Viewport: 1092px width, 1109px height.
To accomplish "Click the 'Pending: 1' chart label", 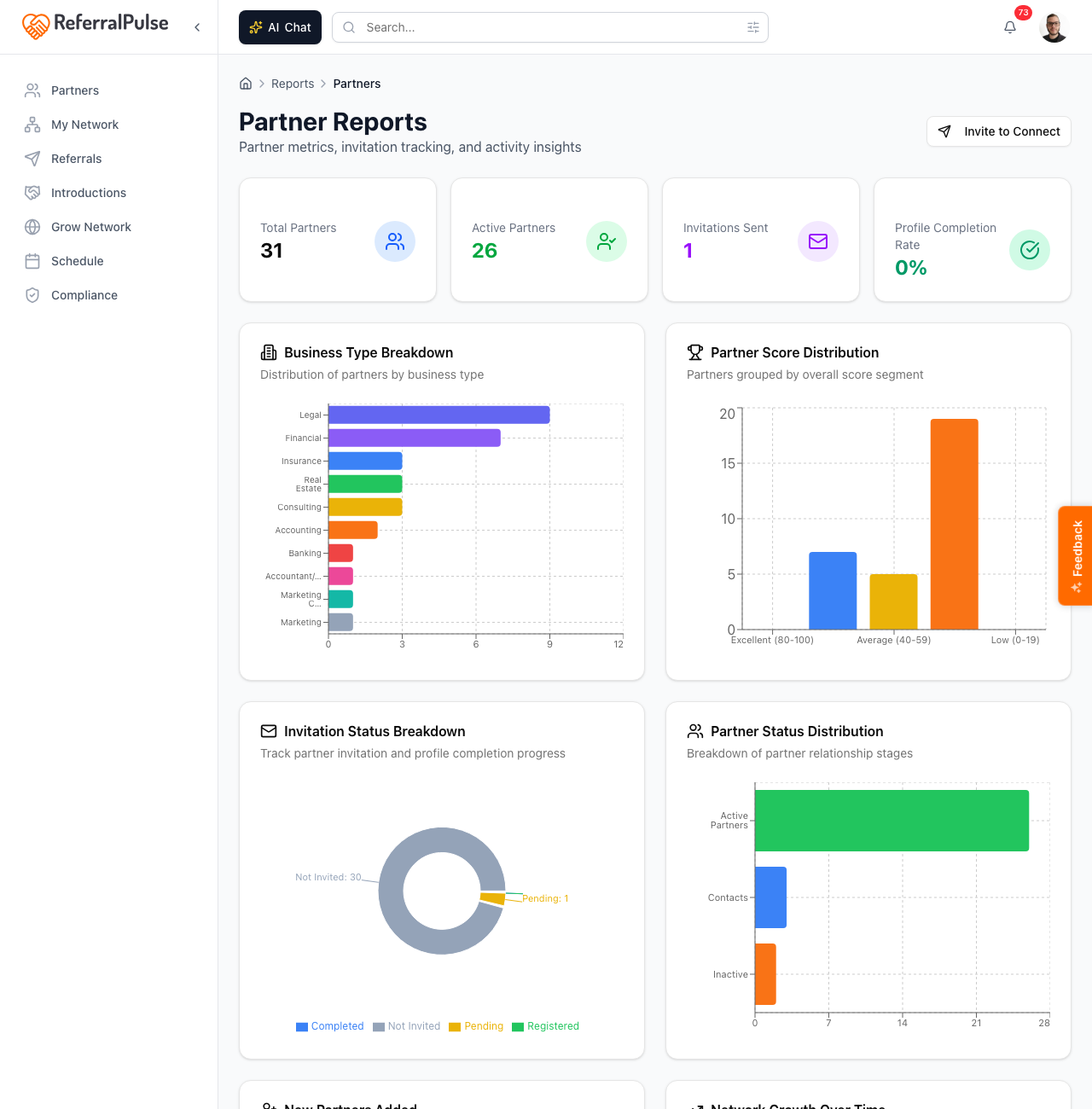I will pyautogui.click(x=545, y=898).
